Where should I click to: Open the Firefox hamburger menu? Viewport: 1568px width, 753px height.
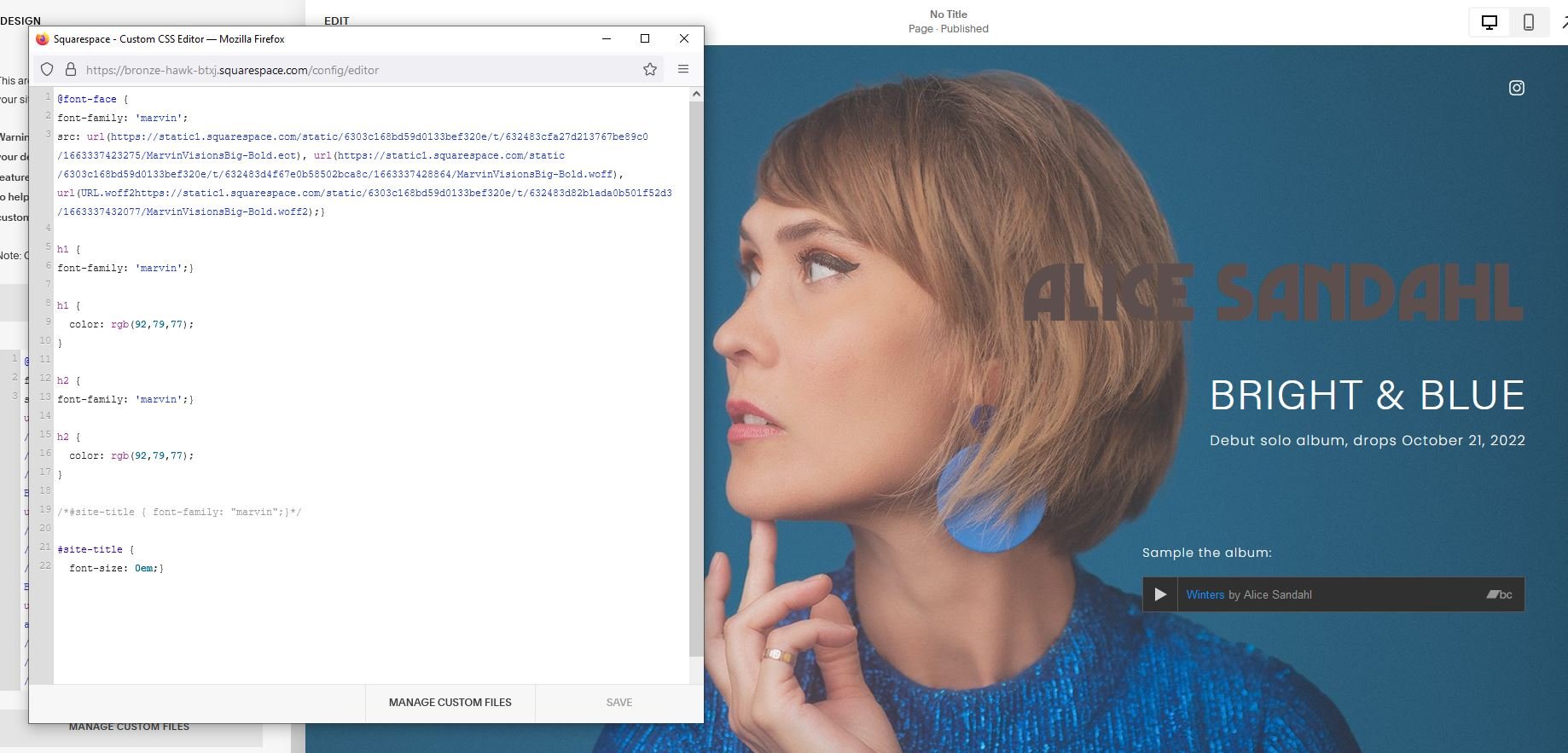coord(683,69)
